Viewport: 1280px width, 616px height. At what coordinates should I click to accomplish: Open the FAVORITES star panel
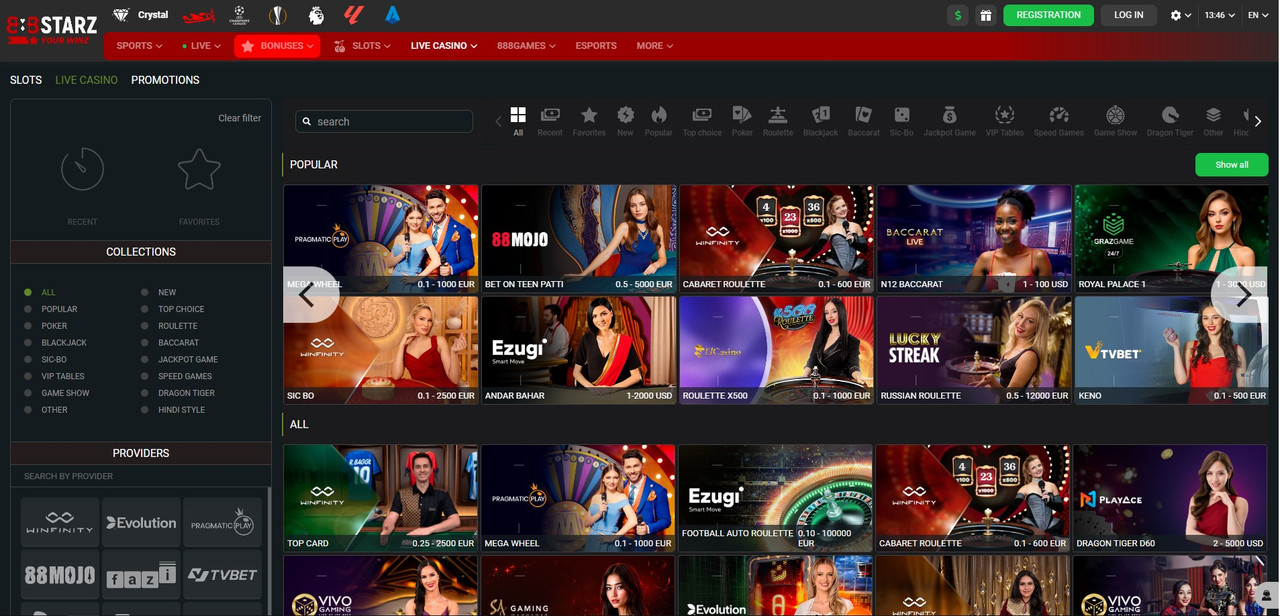coord(199,186)
